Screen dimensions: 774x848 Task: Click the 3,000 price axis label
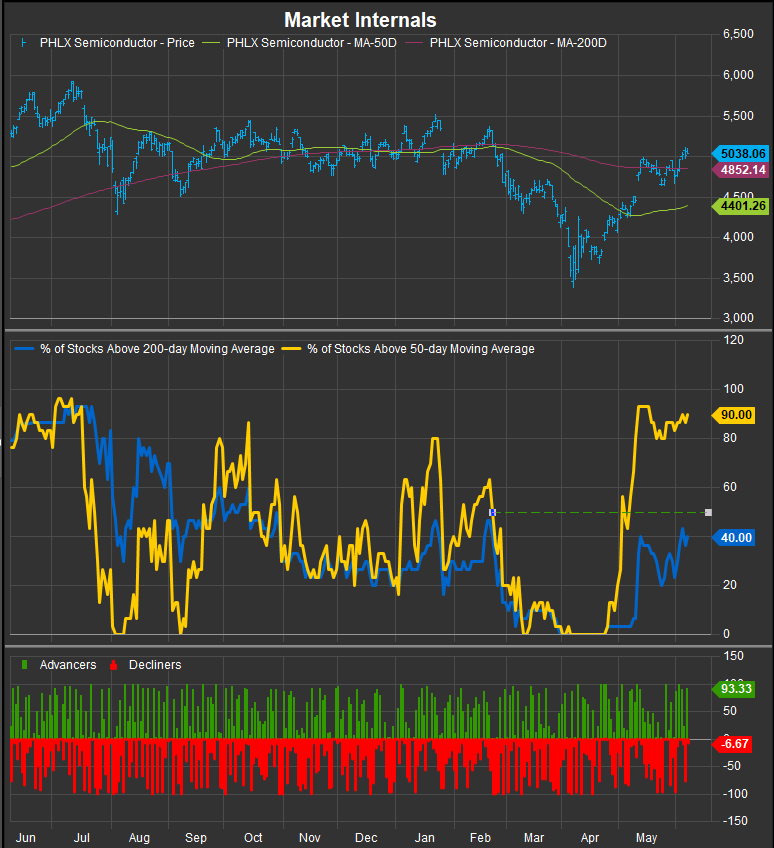(x=738, y=318)
